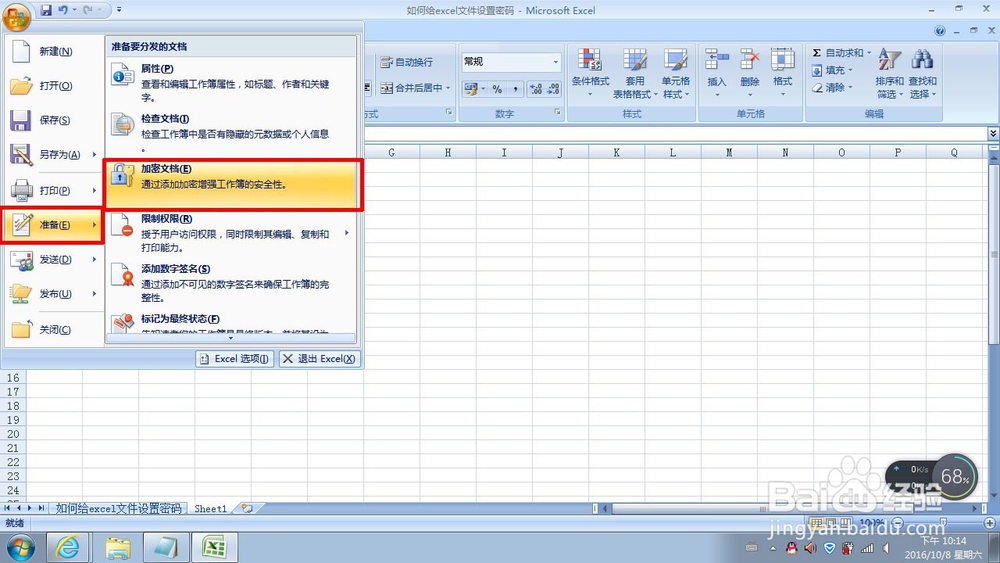
Task: Open Cell Styles (单元格样式)
Action: coord(676,73)
